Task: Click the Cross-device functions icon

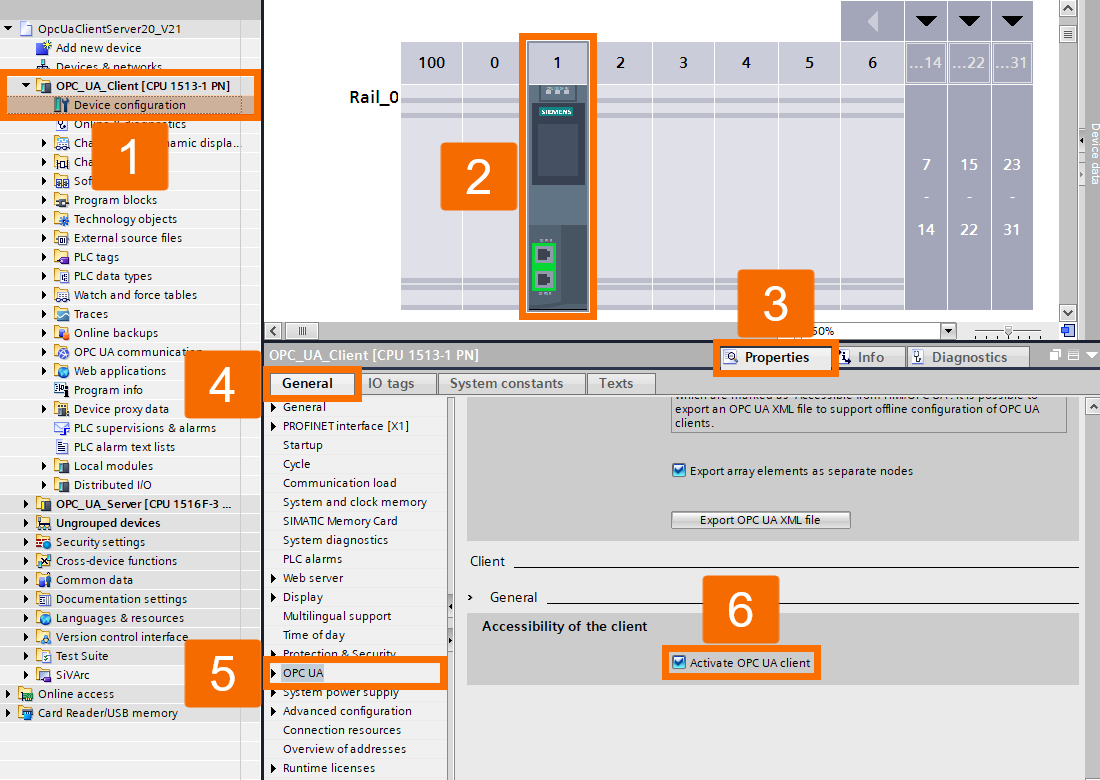Action: click(43, 561)
